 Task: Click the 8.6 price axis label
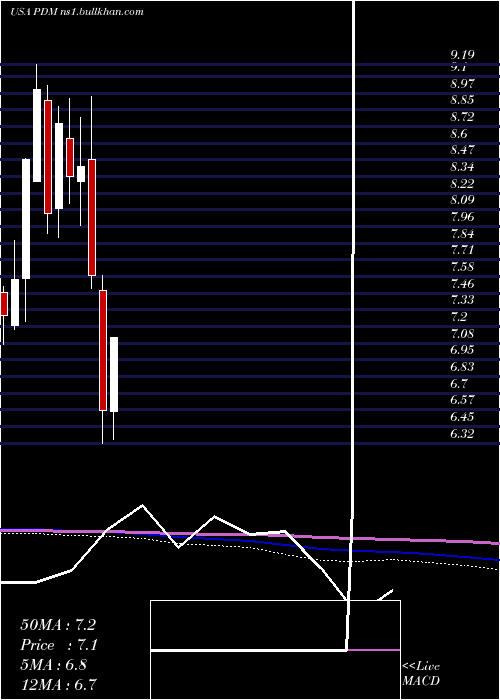coord(459,133)
